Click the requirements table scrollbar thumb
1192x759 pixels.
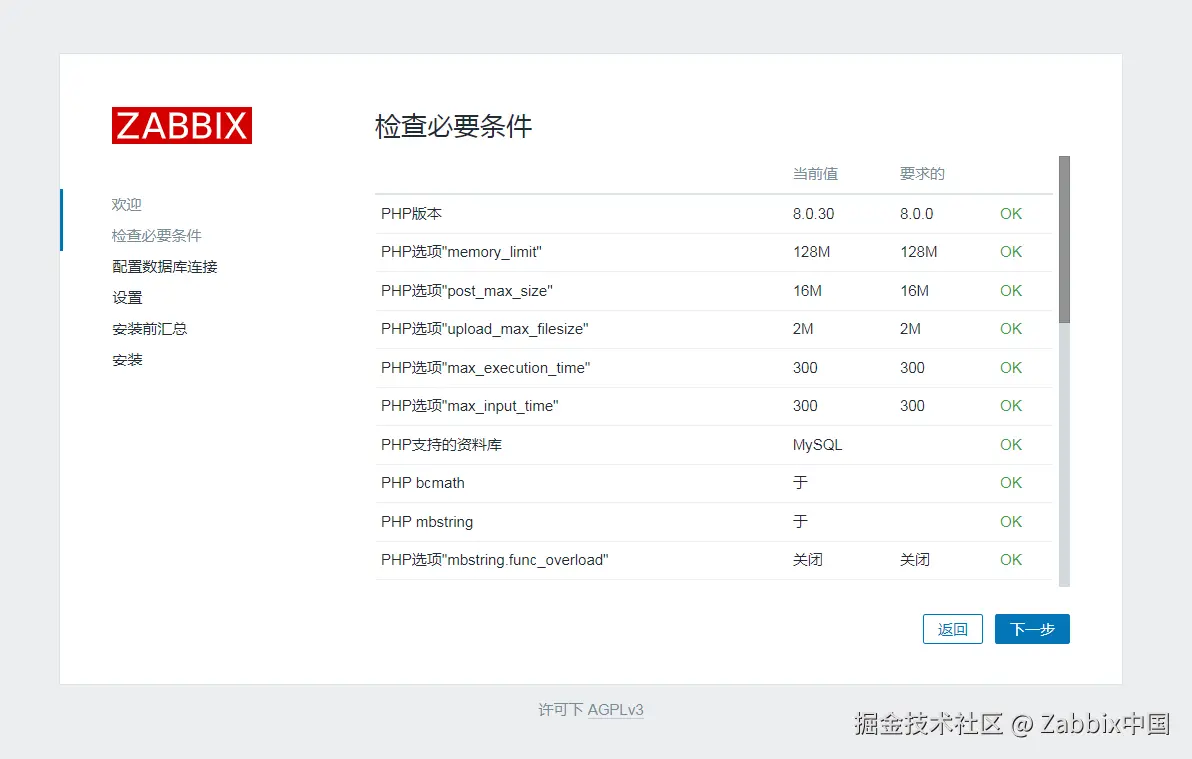coord(1064,240)
